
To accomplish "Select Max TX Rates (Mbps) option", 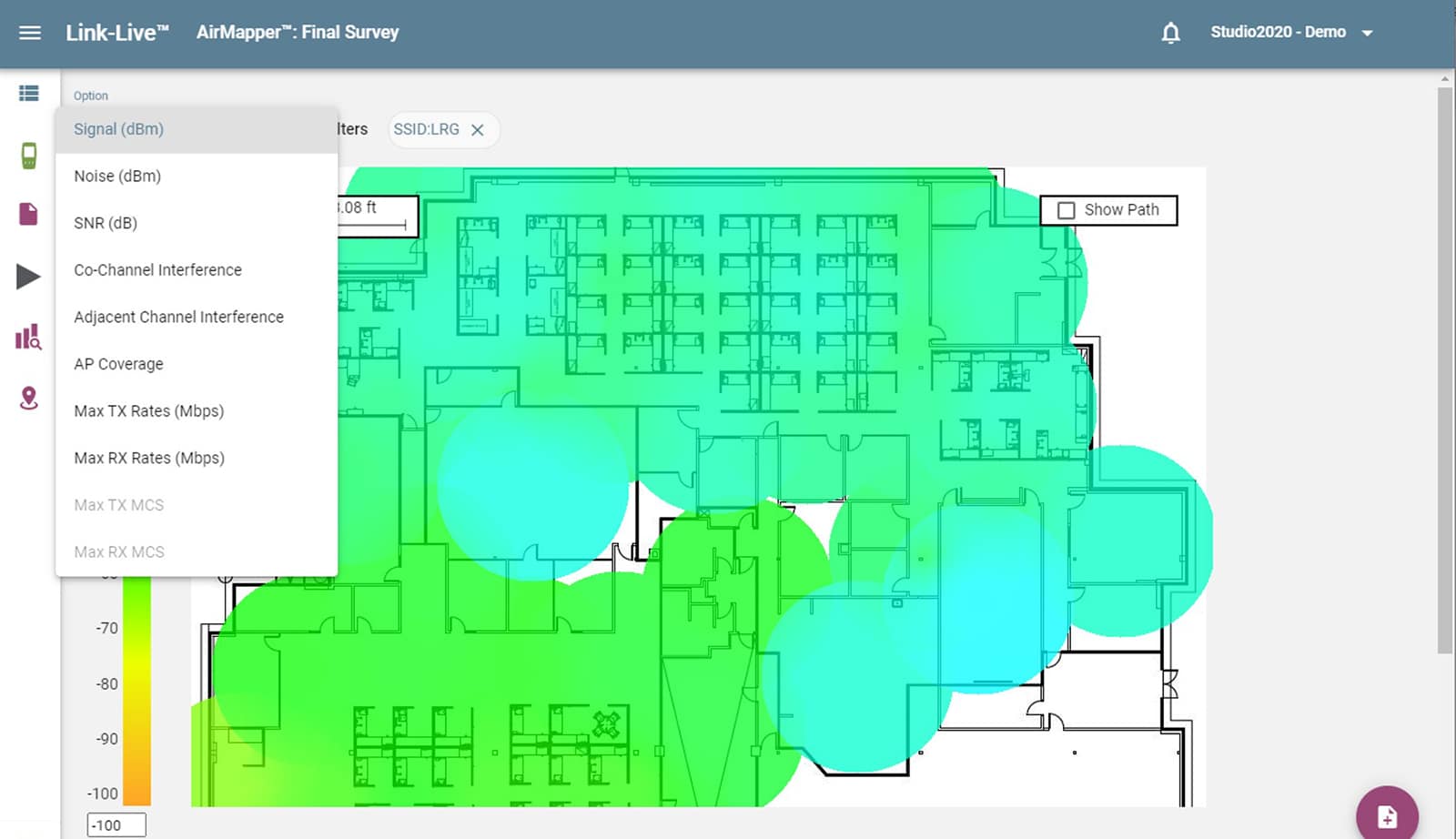I will 148,410.
